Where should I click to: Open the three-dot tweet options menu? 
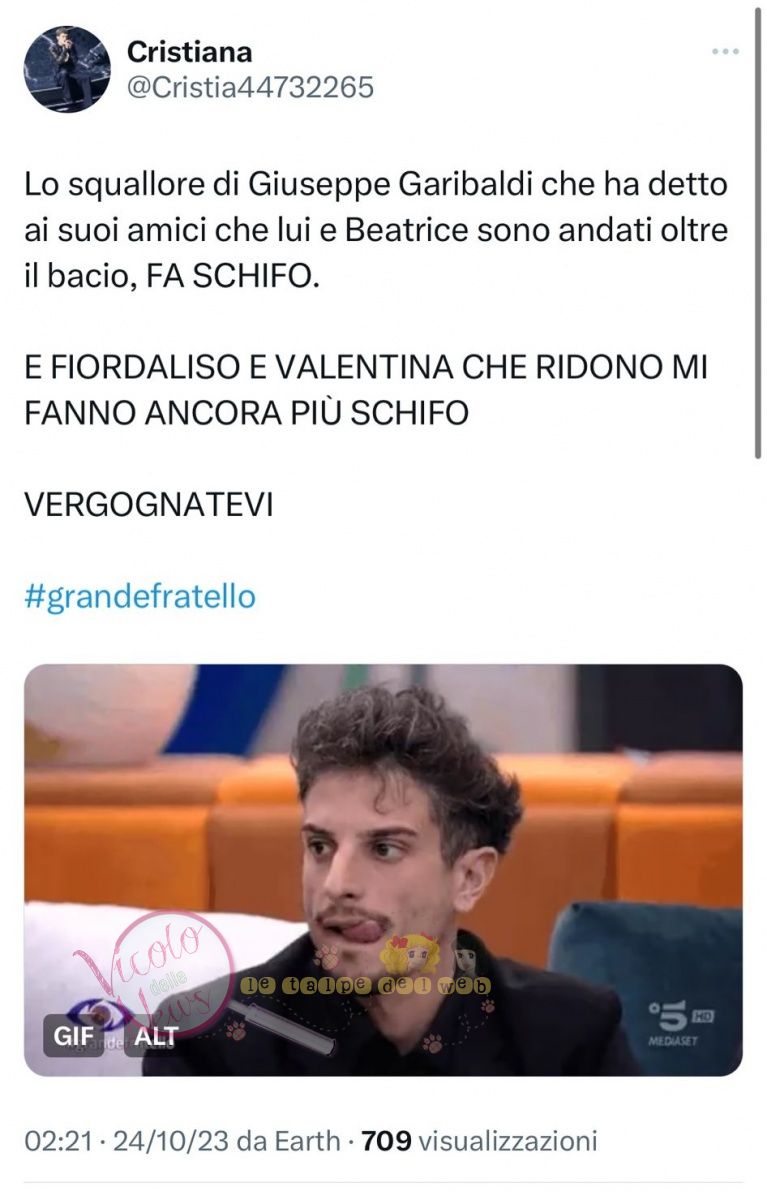[x=725, y=51]
